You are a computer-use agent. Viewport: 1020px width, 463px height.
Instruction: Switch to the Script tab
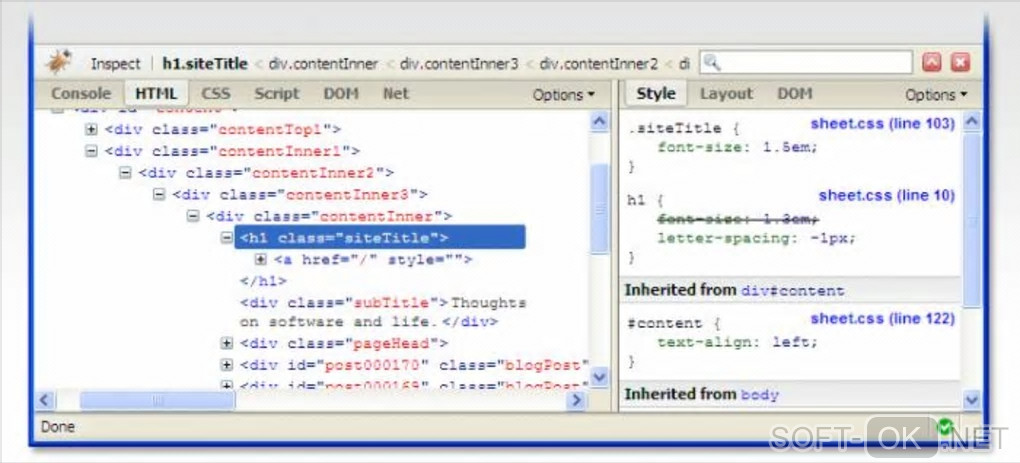(276, 94)
